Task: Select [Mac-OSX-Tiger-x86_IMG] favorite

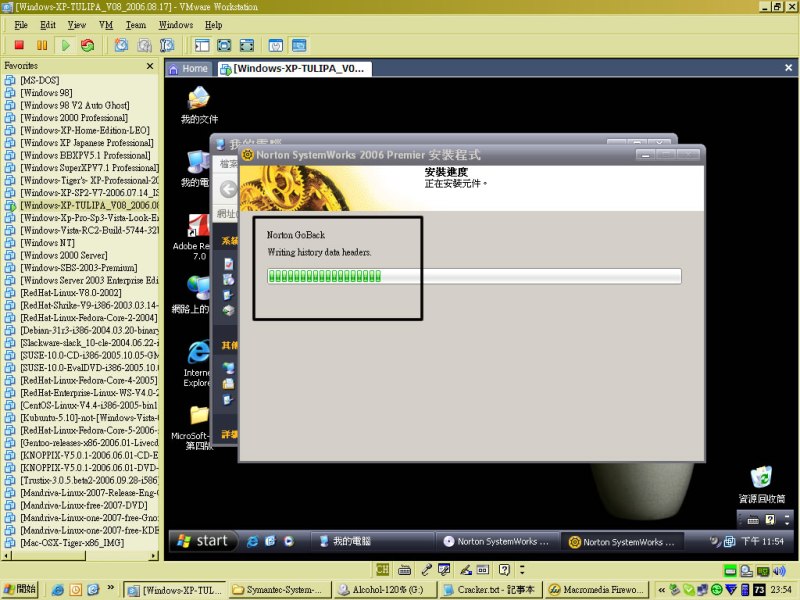Action: [72, 543]
